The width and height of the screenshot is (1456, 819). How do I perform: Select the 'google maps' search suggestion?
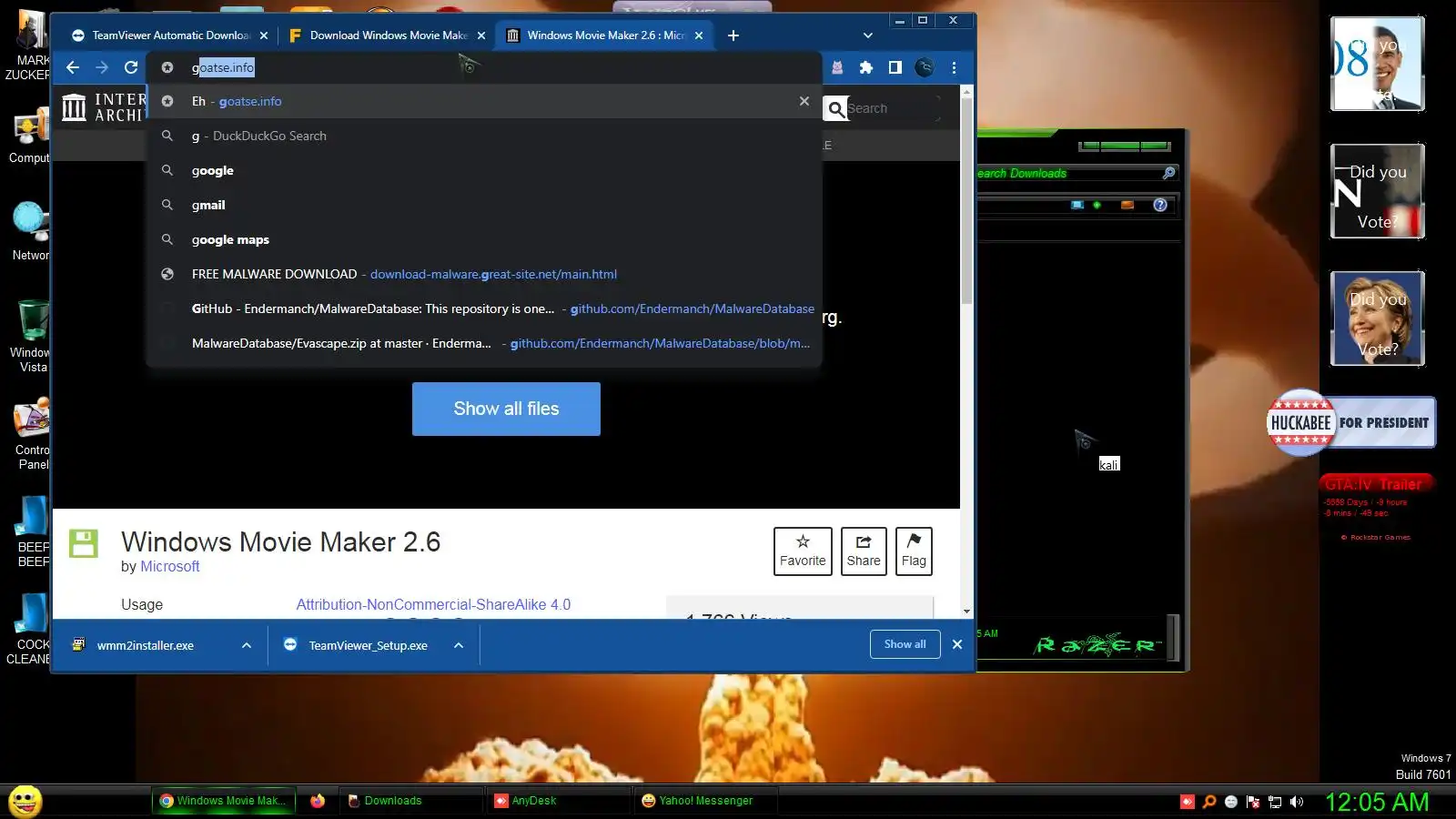[x=485, y=239]
